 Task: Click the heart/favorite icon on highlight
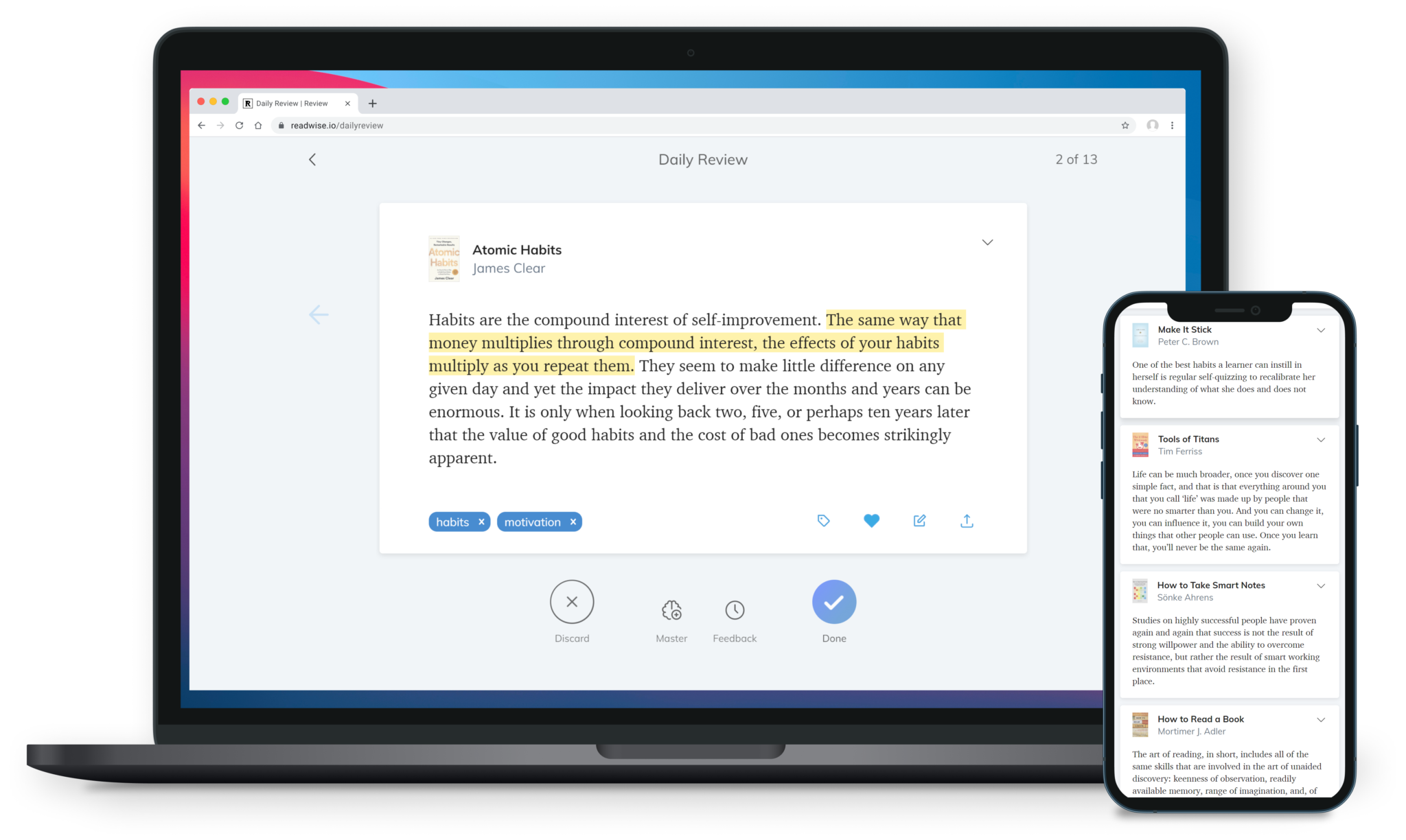click(x=871, y=521)
